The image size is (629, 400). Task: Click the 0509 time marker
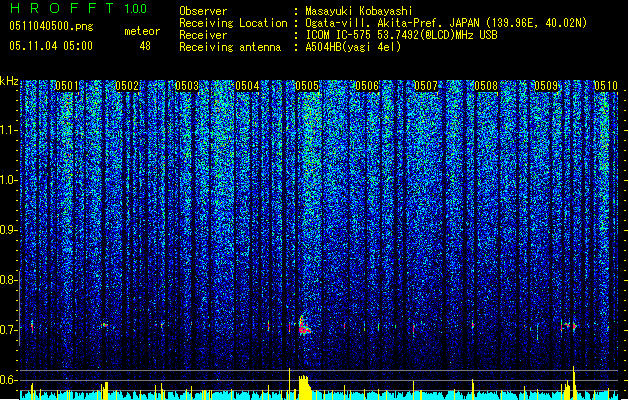pyautogui.click(x=546, y=86)
